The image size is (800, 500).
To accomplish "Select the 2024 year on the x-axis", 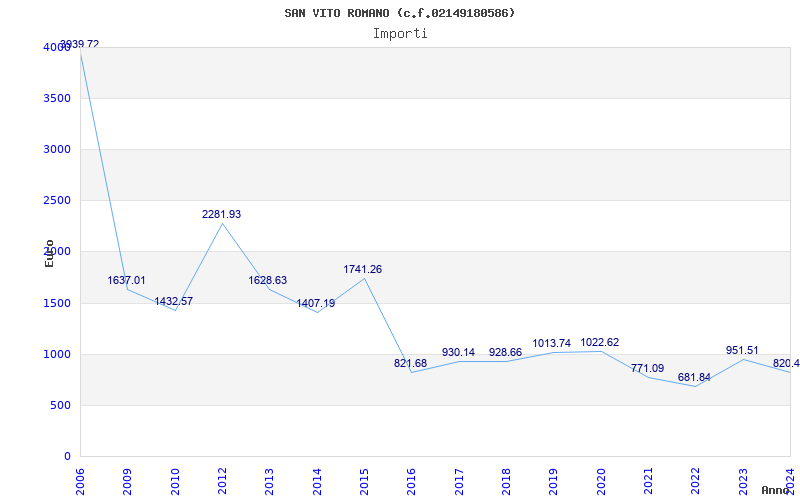I will click(789, 478).
